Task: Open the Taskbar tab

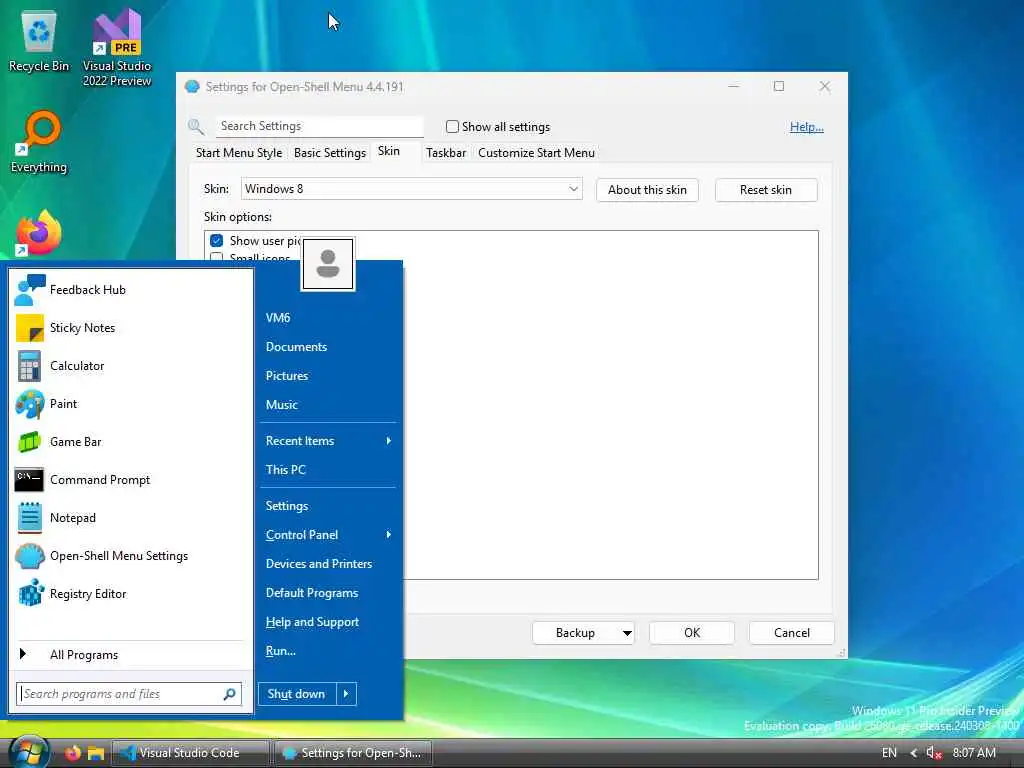Action: (x=446, y=153)
